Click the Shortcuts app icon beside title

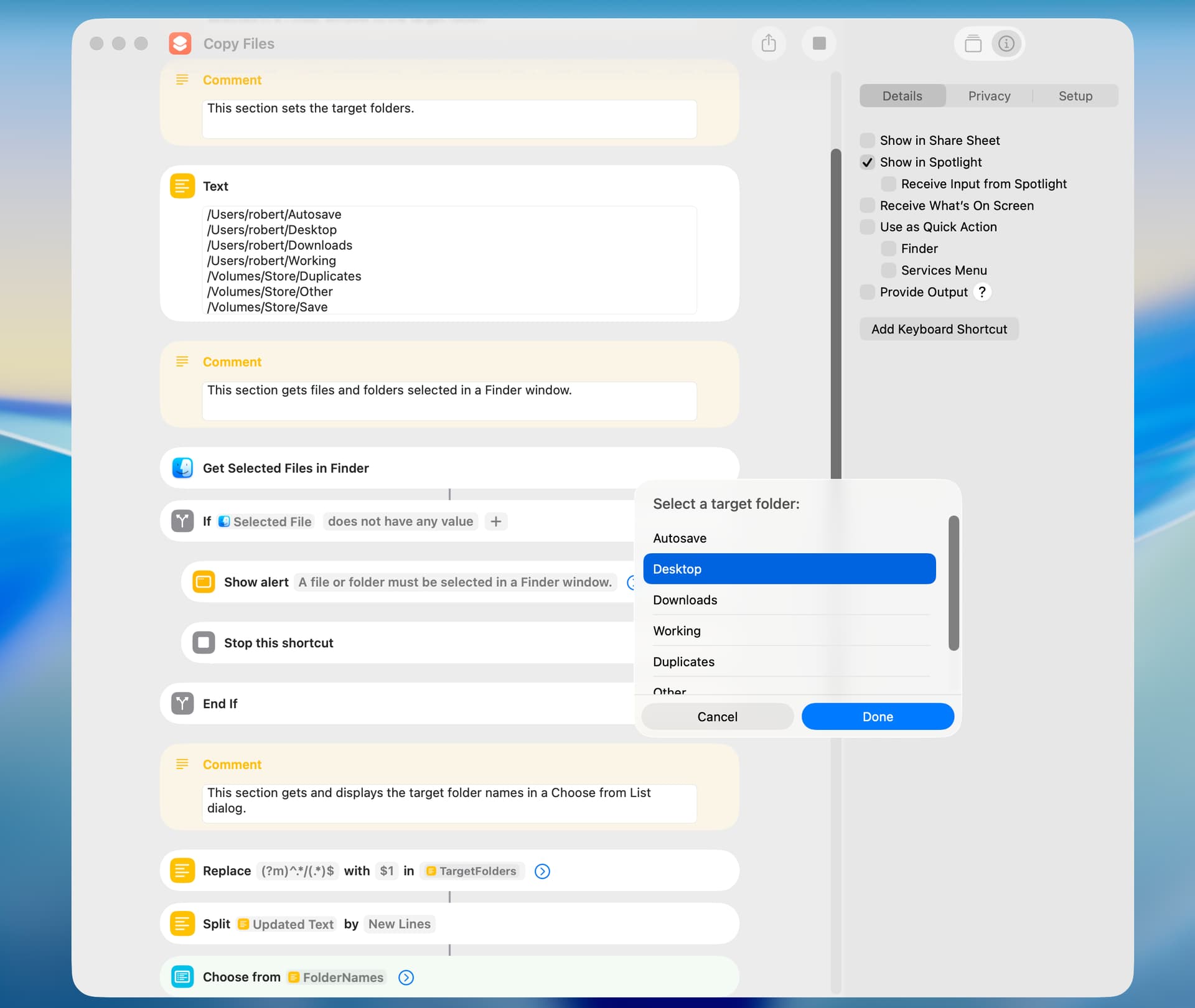click(180, 44)
